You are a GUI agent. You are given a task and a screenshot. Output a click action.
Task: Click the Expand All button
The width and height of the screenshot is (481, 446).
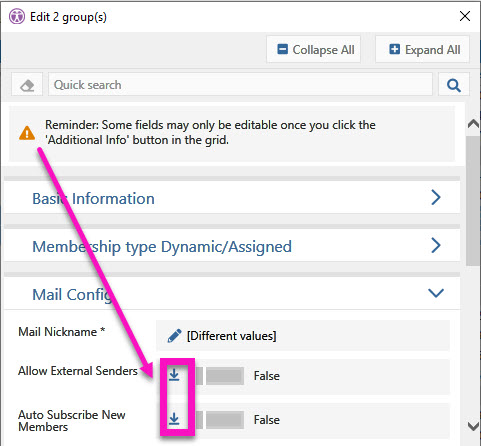(422, 49)
